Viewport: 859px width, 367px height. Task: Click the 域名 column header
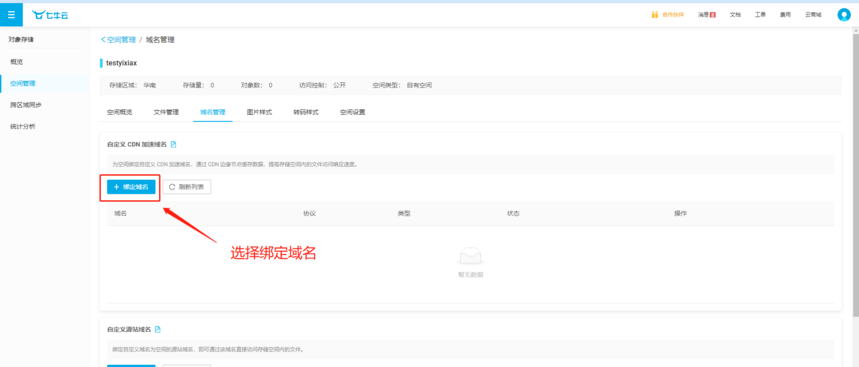[x=121, y=213]
